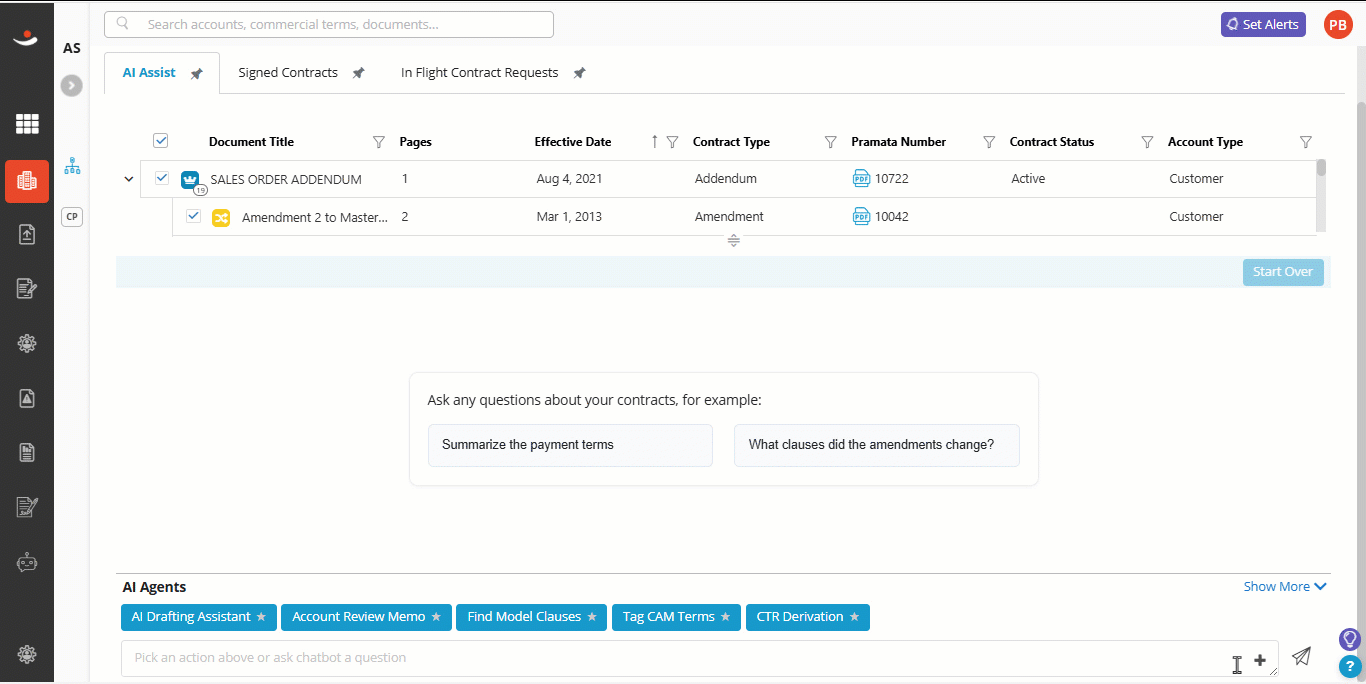This screenshot has width=1366, height=684.
Task: Switch to the AI Assist tab
Action: (x=149, y=73)
